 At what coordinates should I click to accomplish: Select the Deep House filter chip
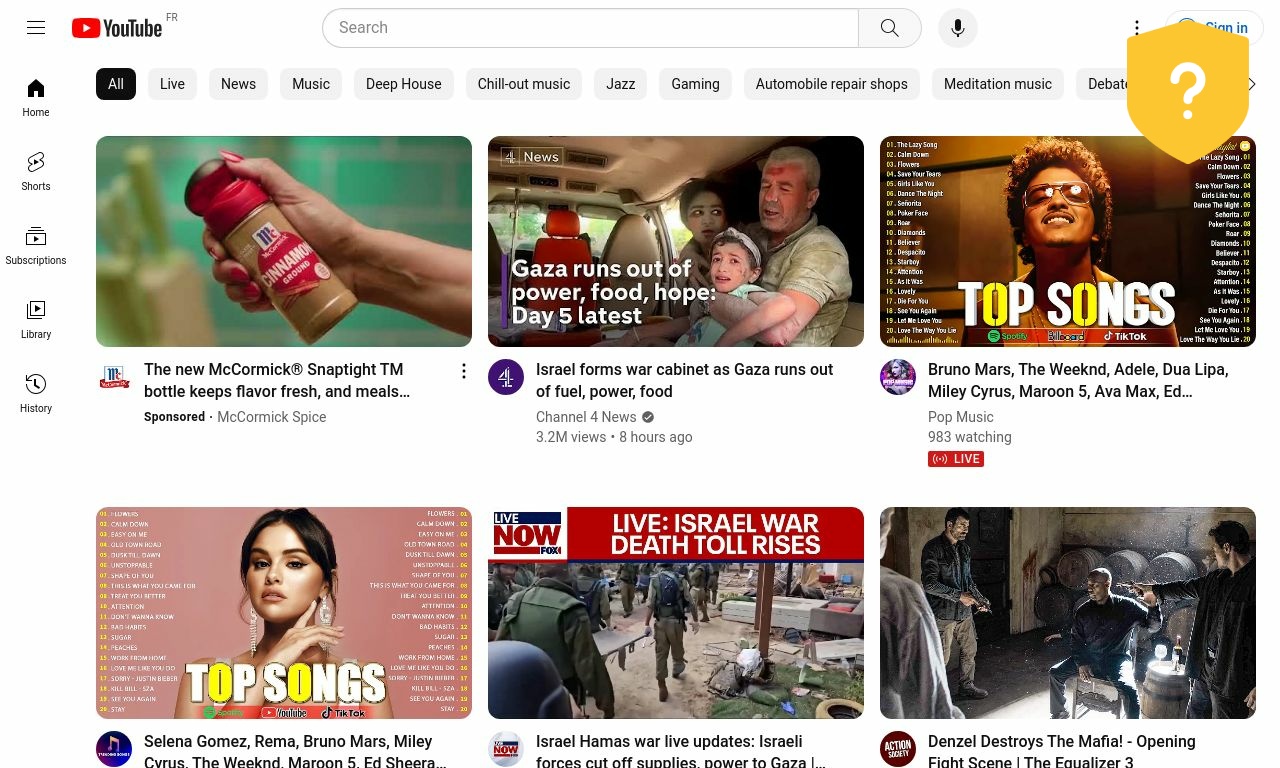pyautogui.click(x=404, y=84)
